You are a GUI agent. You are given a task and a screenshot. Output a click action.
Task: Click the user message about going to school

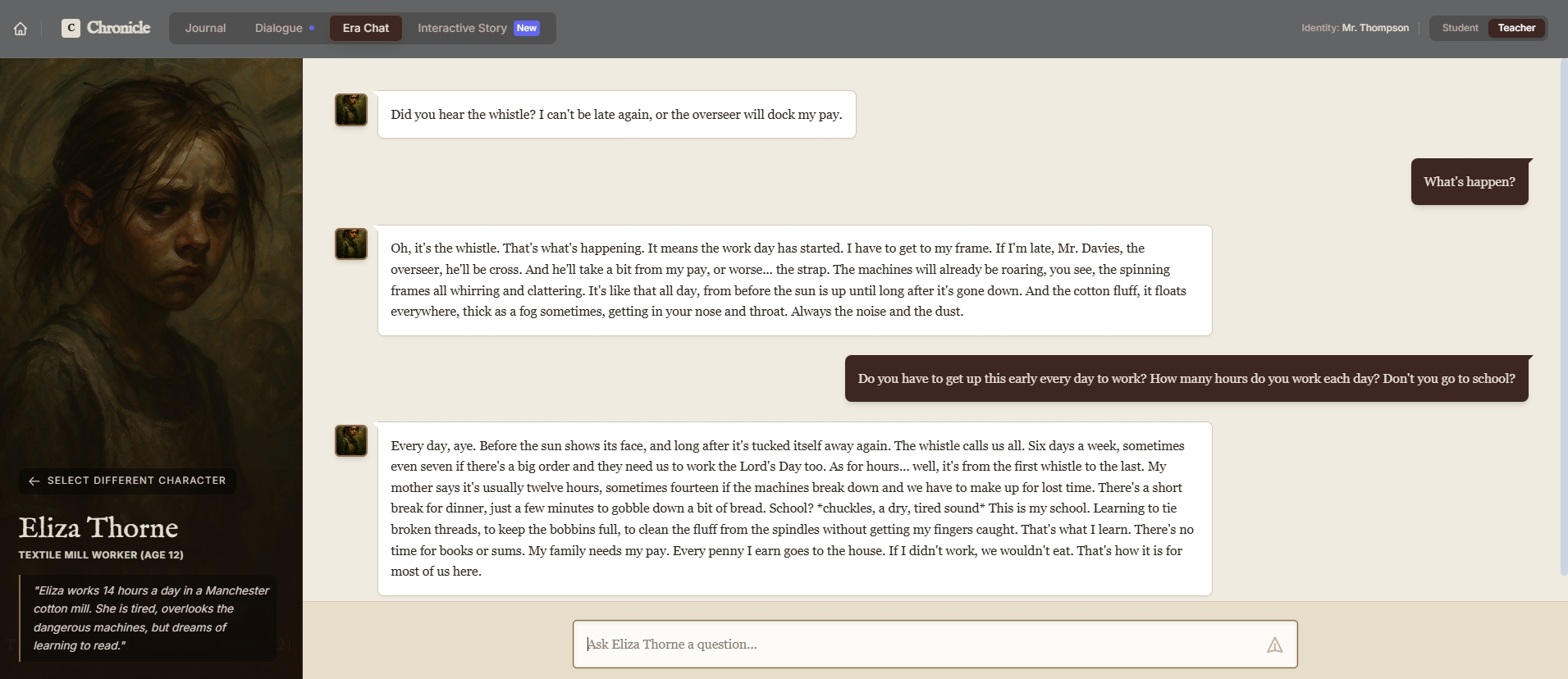click(1186, 379)
